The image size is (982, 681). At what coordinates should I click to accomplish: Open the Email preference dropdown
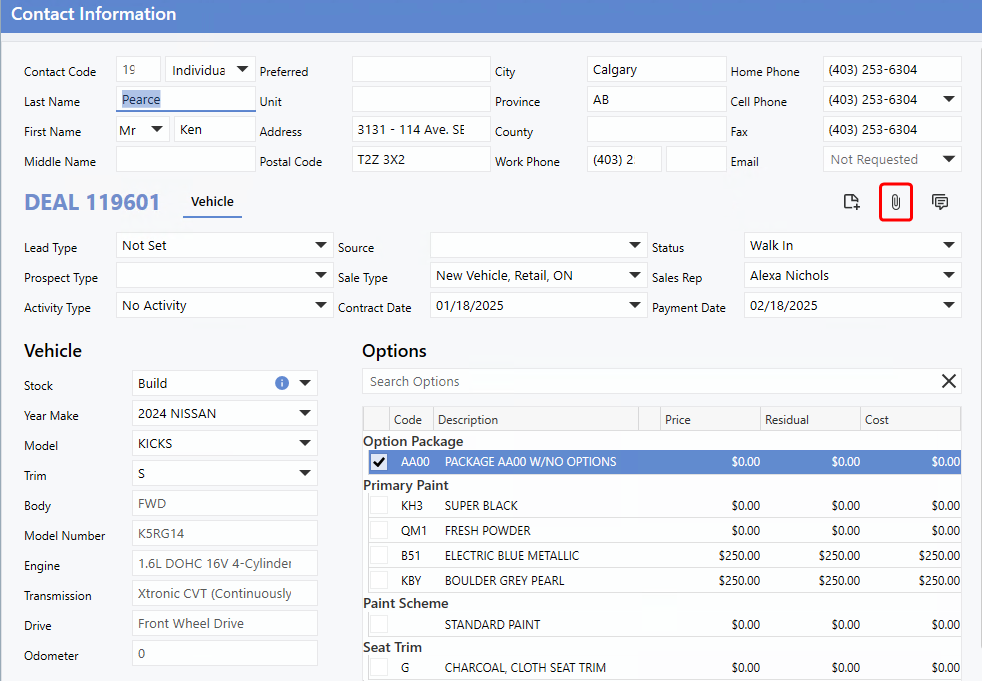[948, 160]
